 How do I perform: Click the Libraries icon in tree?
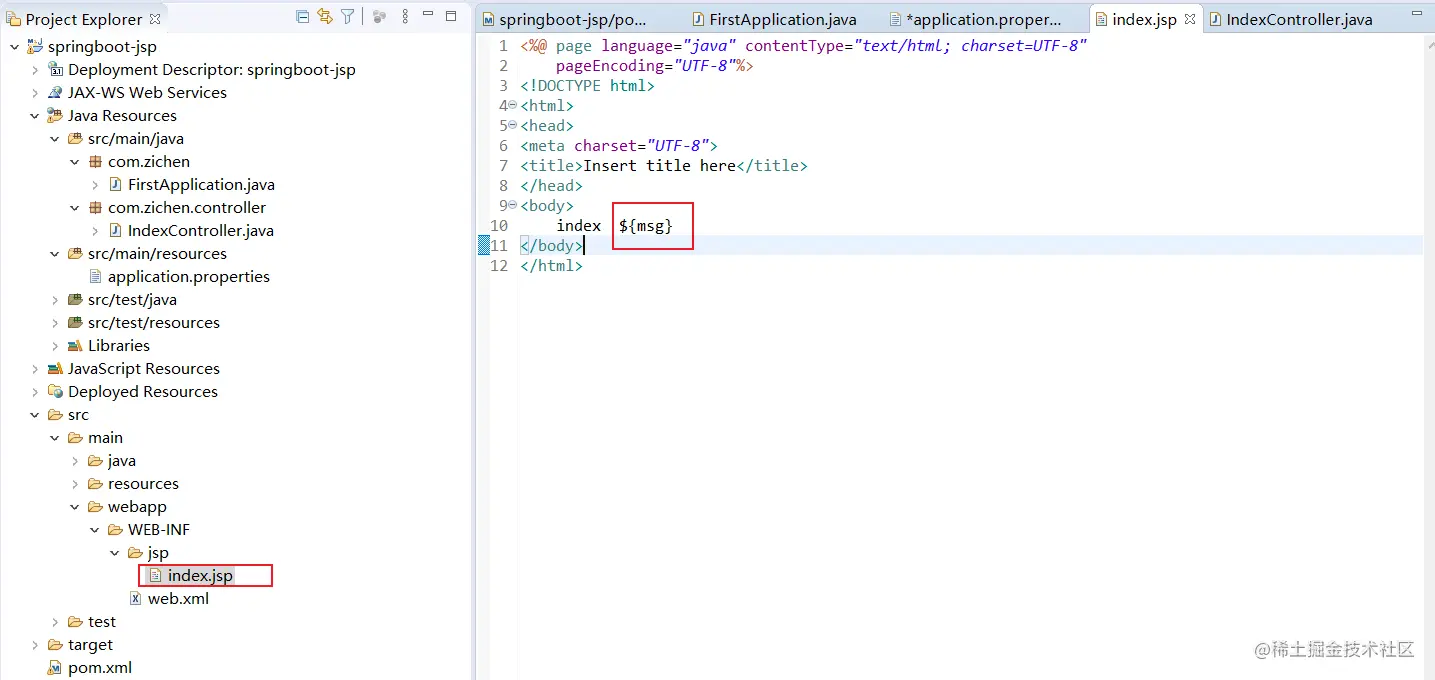click(x=76, y=346)
